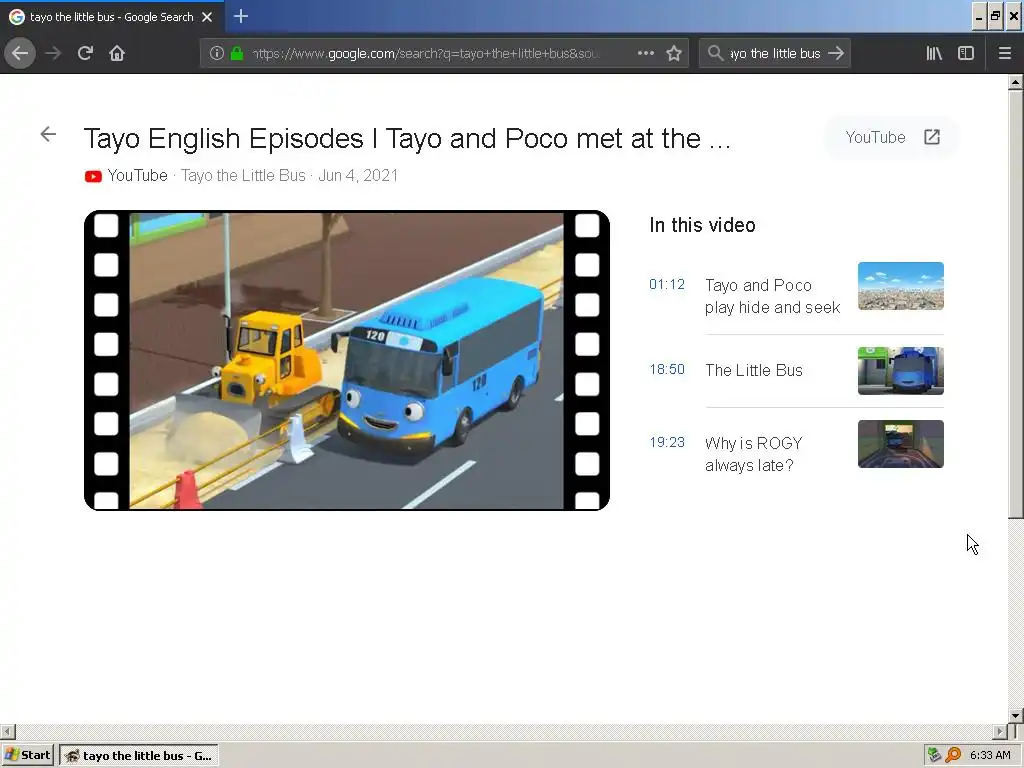
Task: Click vertical scrollbar up arrow
Action: (x=1016, y=82)
